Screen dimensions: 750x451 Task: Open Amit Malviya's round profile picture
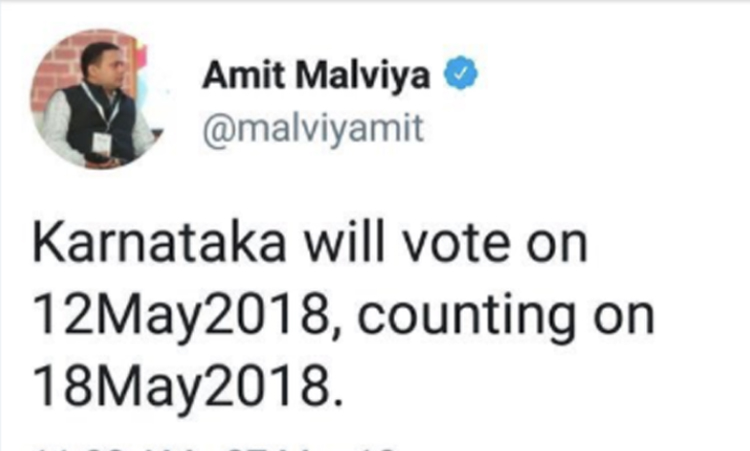(x=96, y=103)
